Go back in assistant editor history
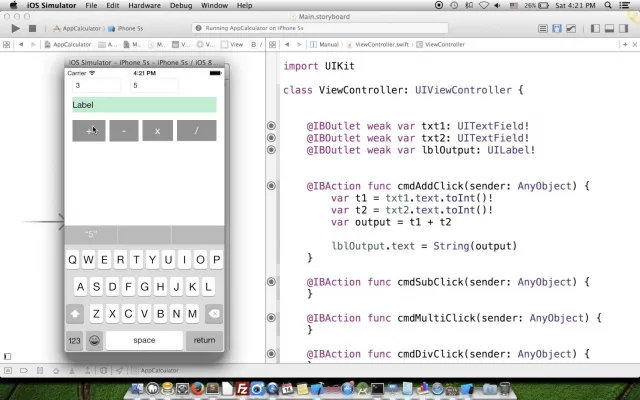The image size is (640, 400). [x=287, y=44]
